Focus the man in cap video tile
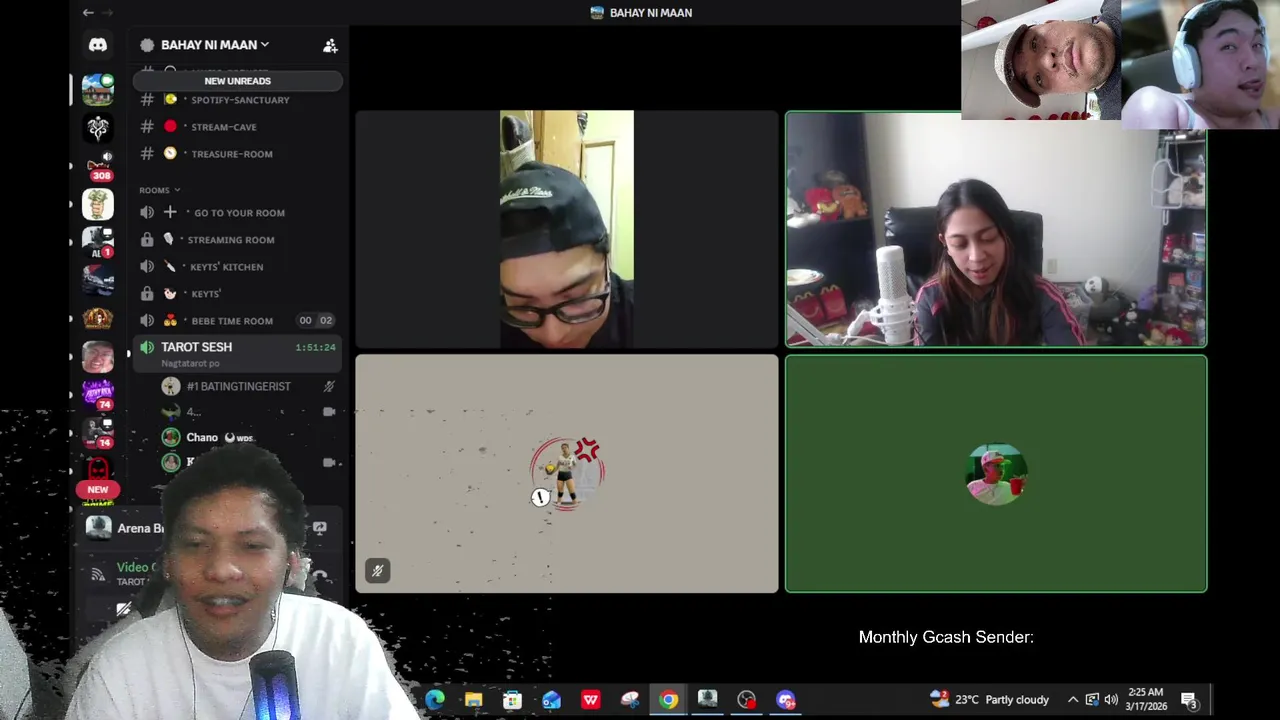1280x720 pixels. 566,229
